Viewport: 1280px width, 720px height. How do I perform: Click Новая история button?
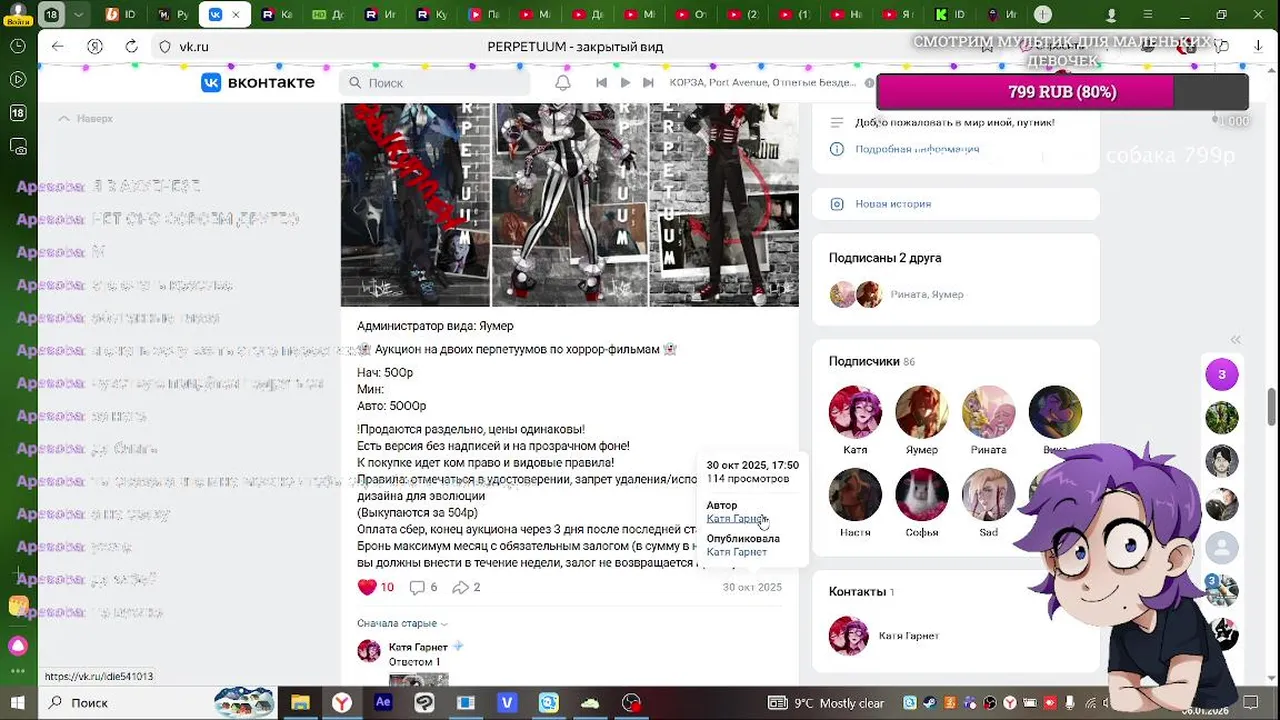tap(955, 204)
